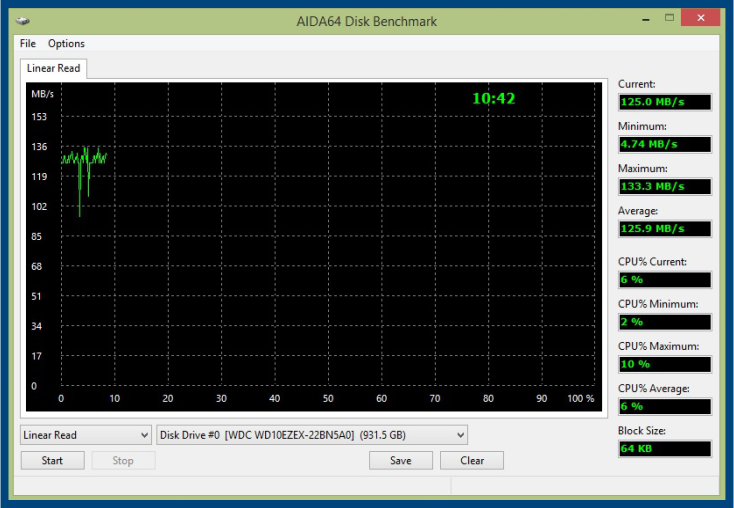The height and width of the screenshot is (508, 734).
Task: Click the Block Size: label
Action: click(642, 431)
